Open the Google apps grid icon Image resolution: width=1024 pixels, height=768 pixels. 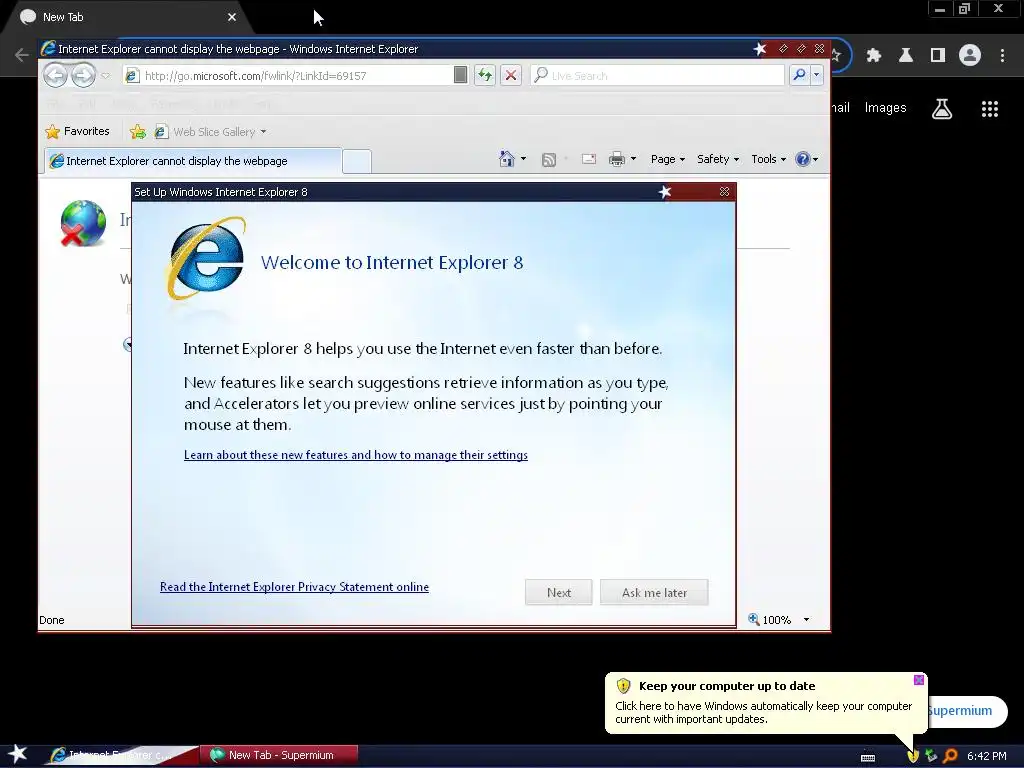[990, 109]
